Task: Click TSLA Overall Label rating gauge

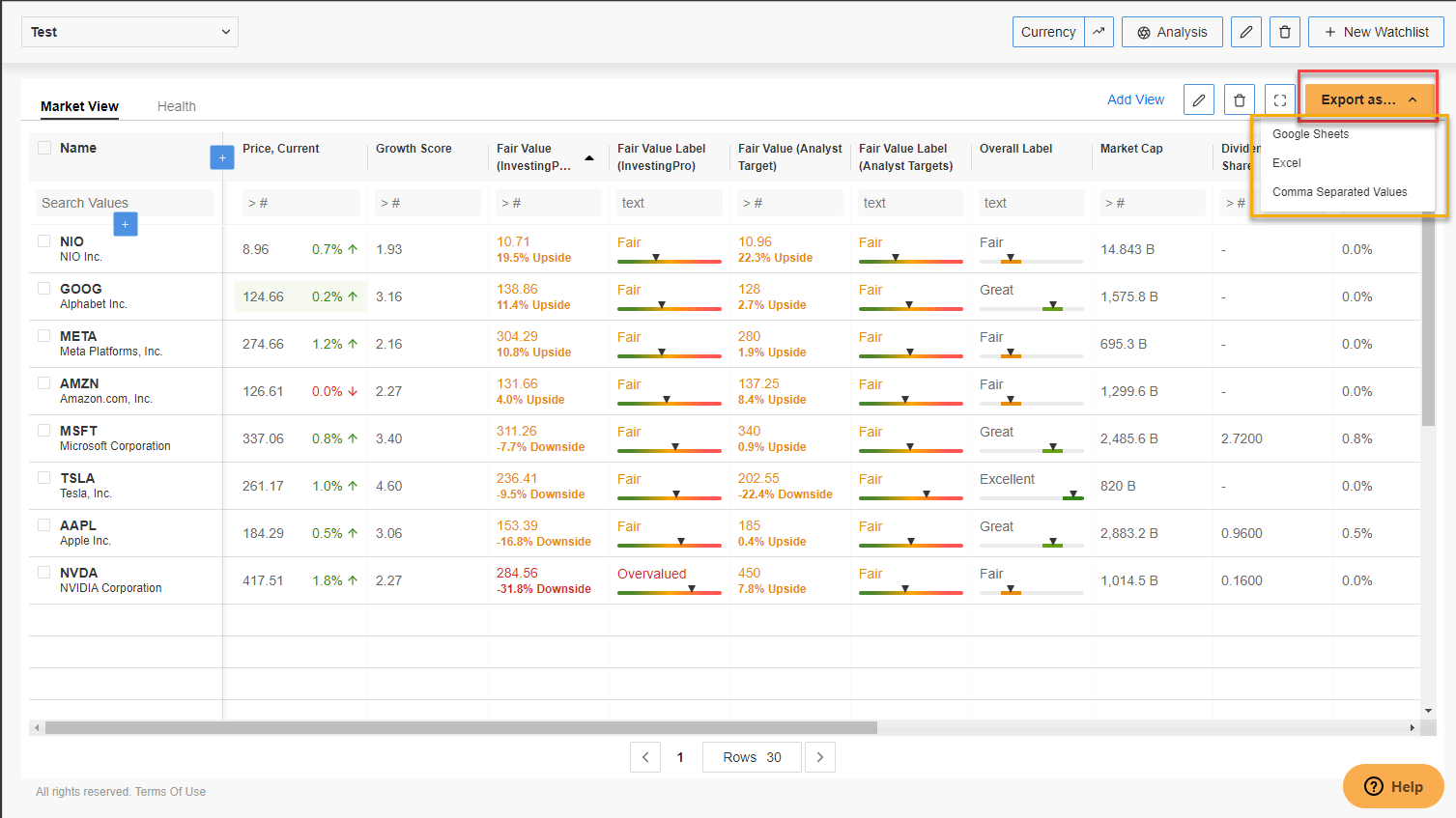Action: coord(1032,496)
